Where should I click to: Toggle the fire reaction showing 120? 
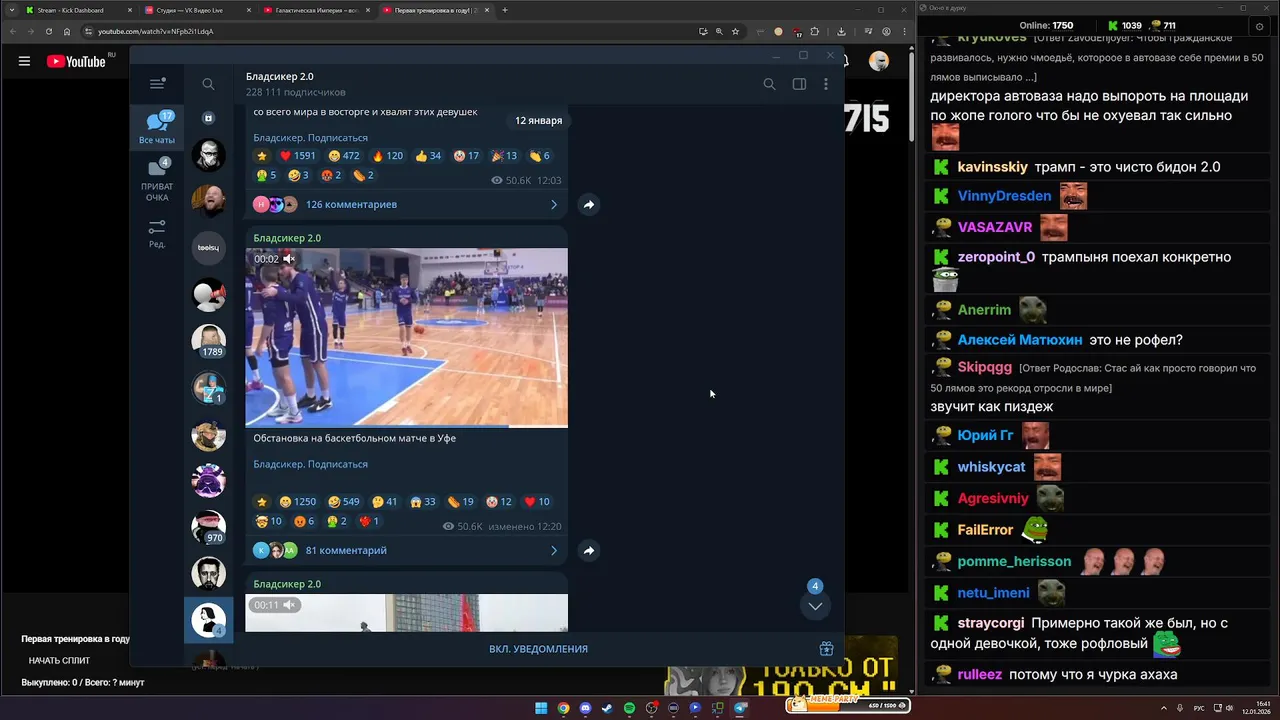pyautogui.click(x=387, y=156)
